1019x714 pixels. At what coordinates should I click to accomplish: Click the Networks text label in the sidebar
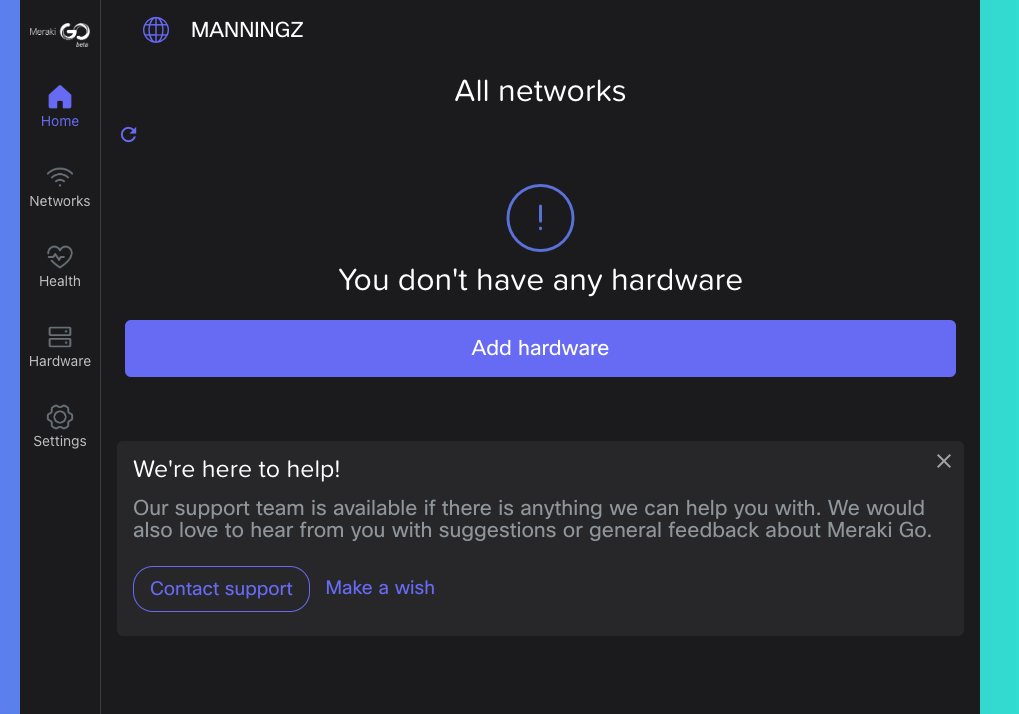coord(60,201)
